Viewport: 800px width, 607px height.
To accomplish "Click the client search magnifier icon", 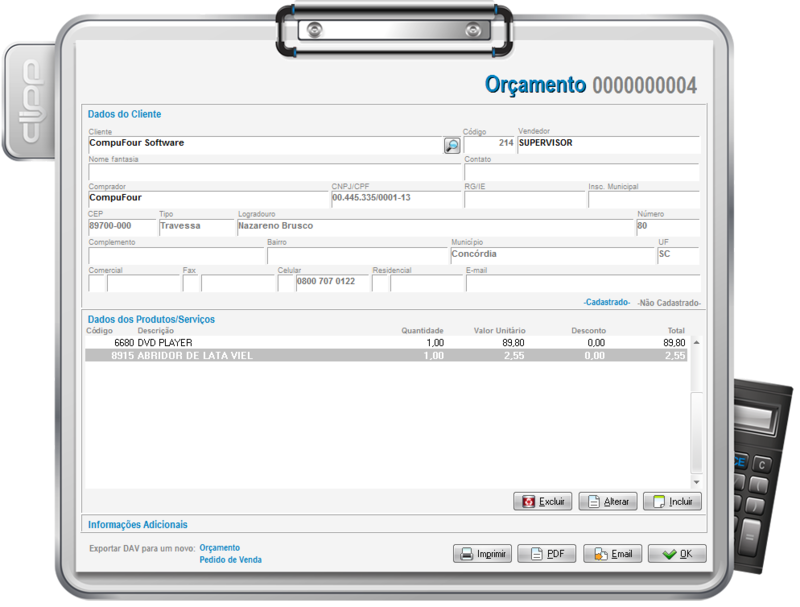I will (x=452, y=146).
